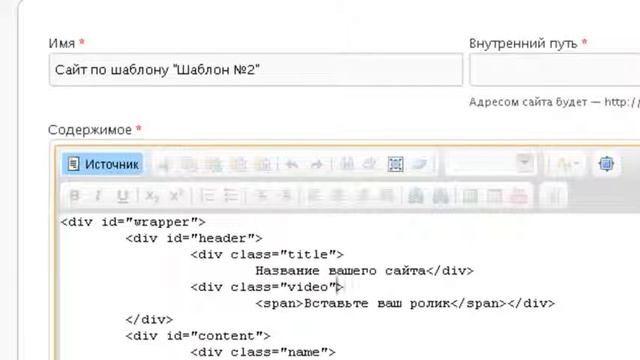Open the paragraph format dropdown

(x=490, y=164)
